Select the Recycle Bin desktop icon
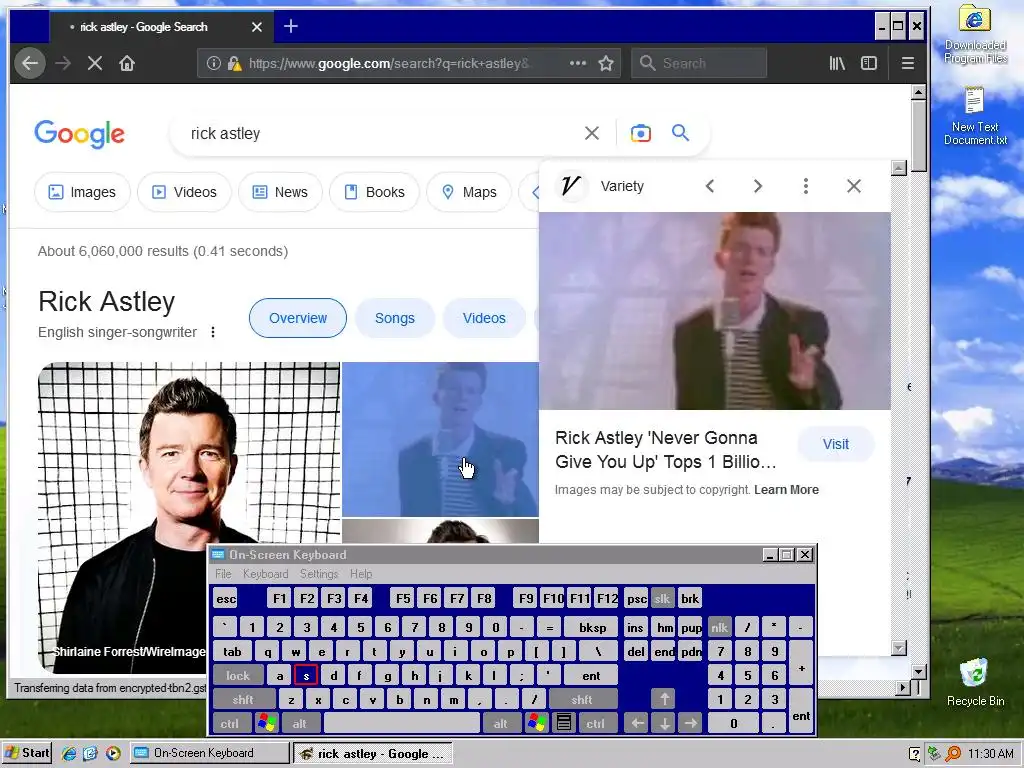 coord(975,682)
